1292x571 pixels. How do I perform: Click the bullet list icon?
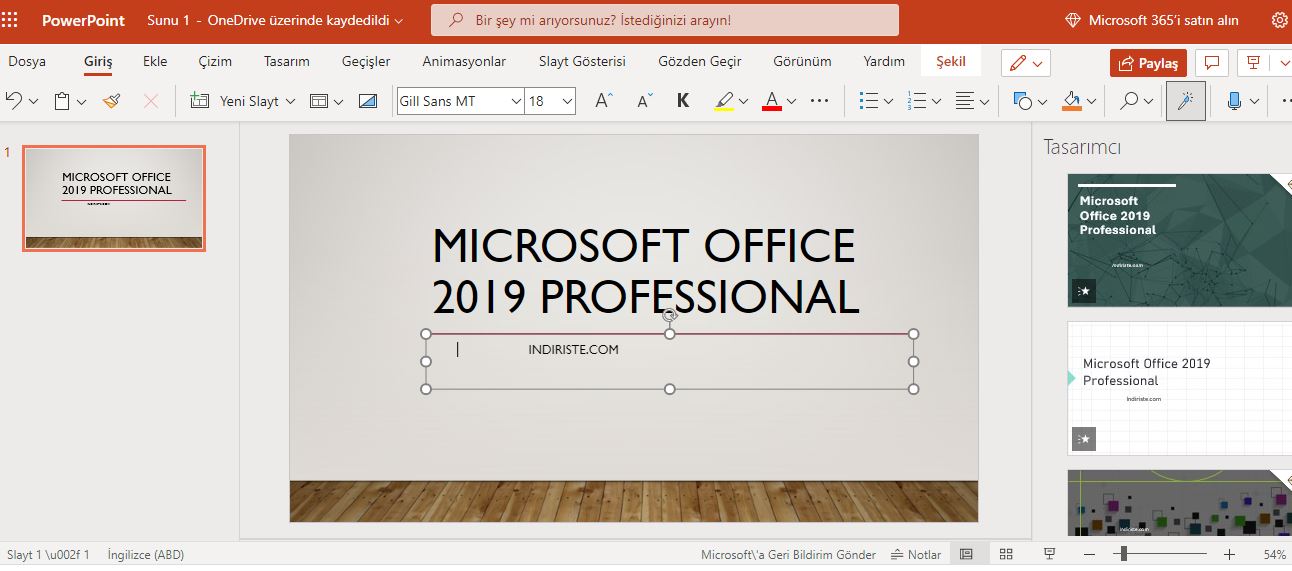(869, 101)
